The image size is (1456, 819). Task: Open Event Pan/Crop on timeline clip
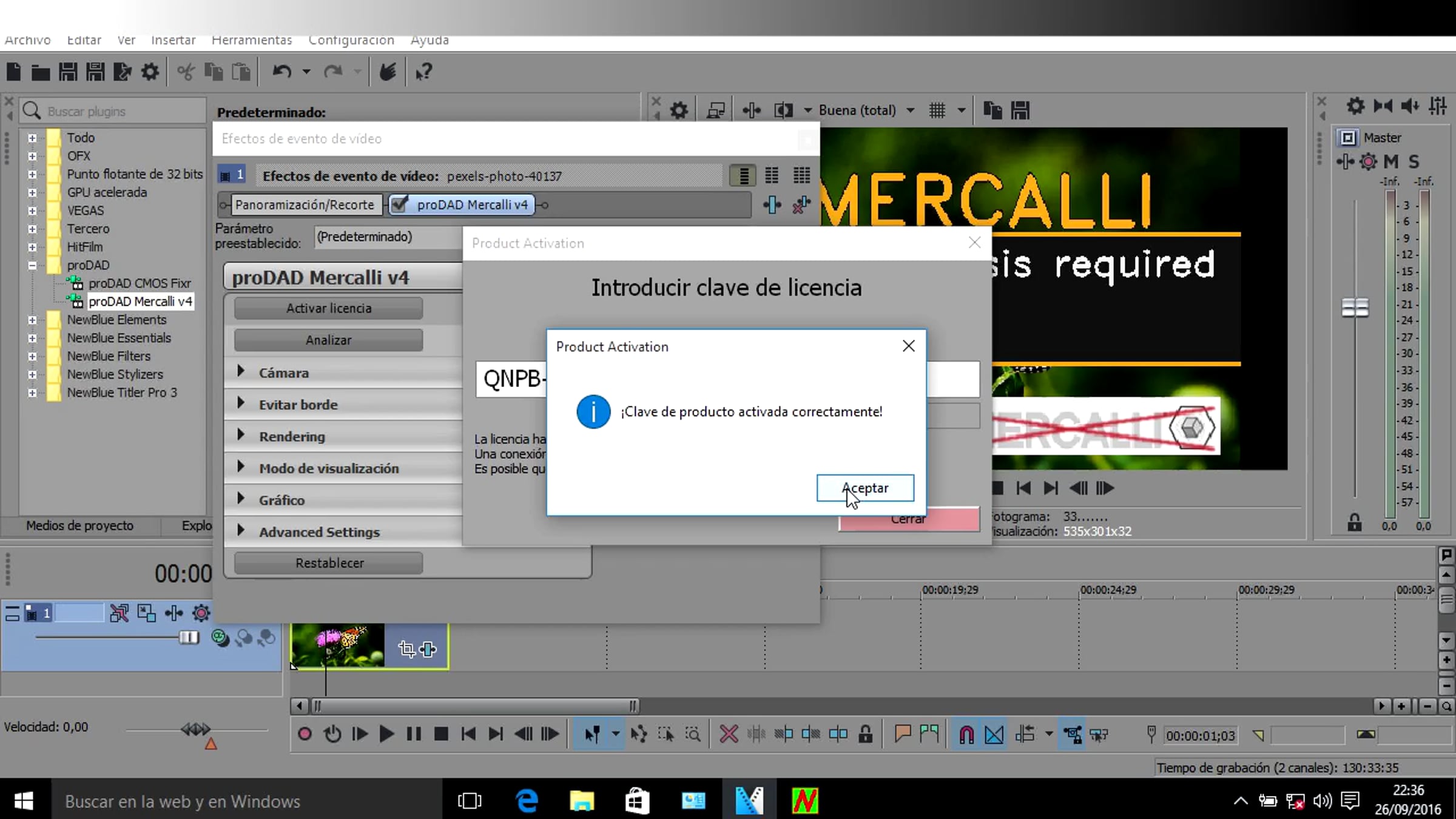tap(406, 649)
